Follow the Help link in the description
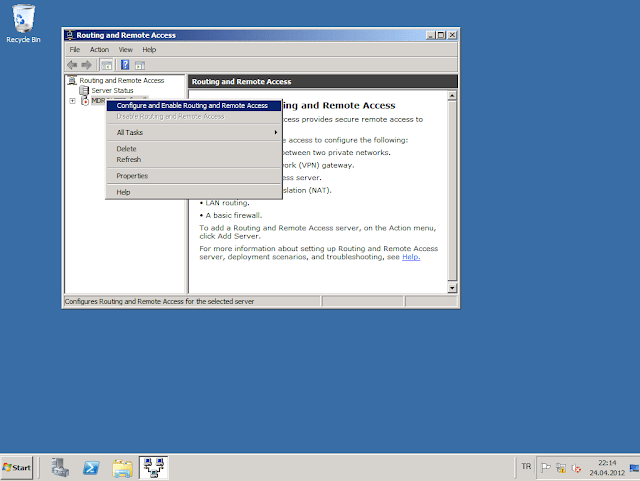Screen dimensions: 640x481 (411, 257)
